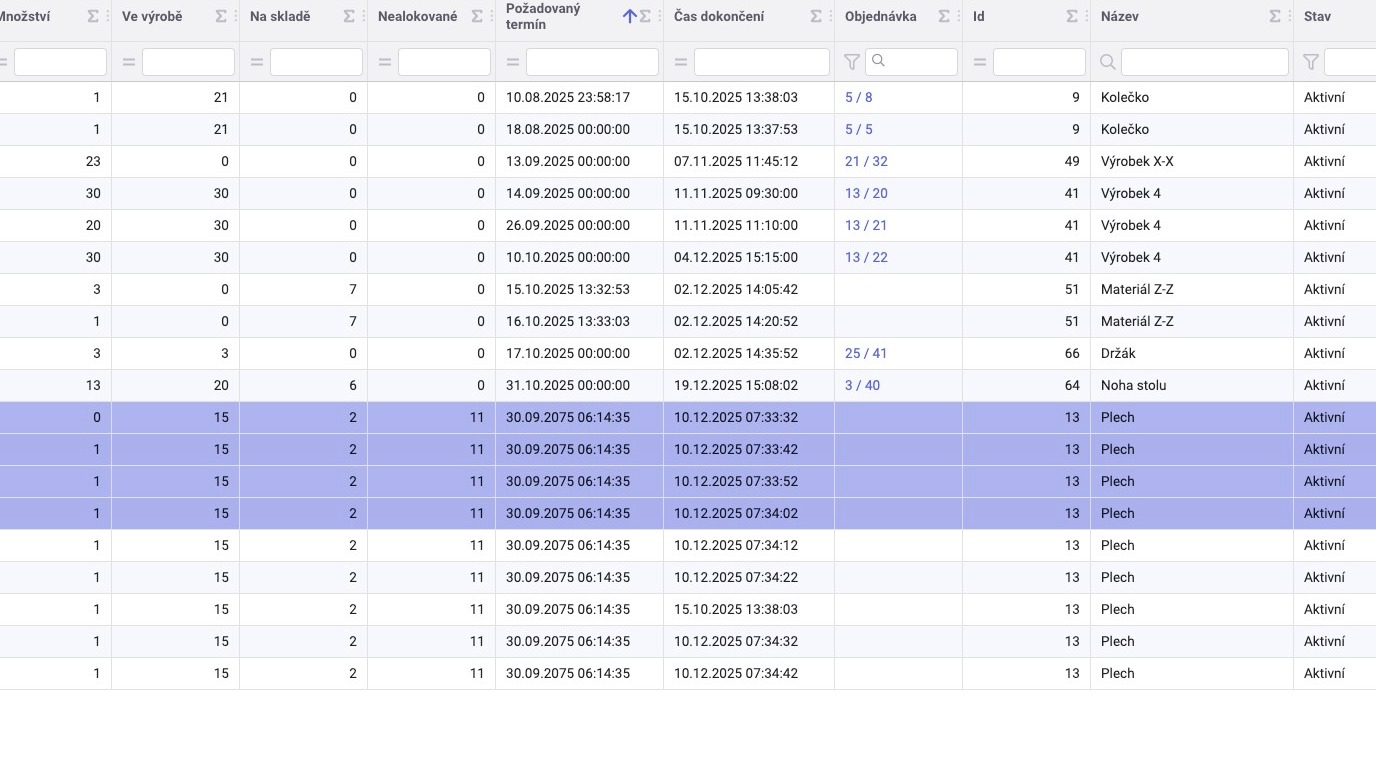Select the Držák row
Viewport: 1376px width, 769px height.
pyautogui.click(x=1118, y=354)
